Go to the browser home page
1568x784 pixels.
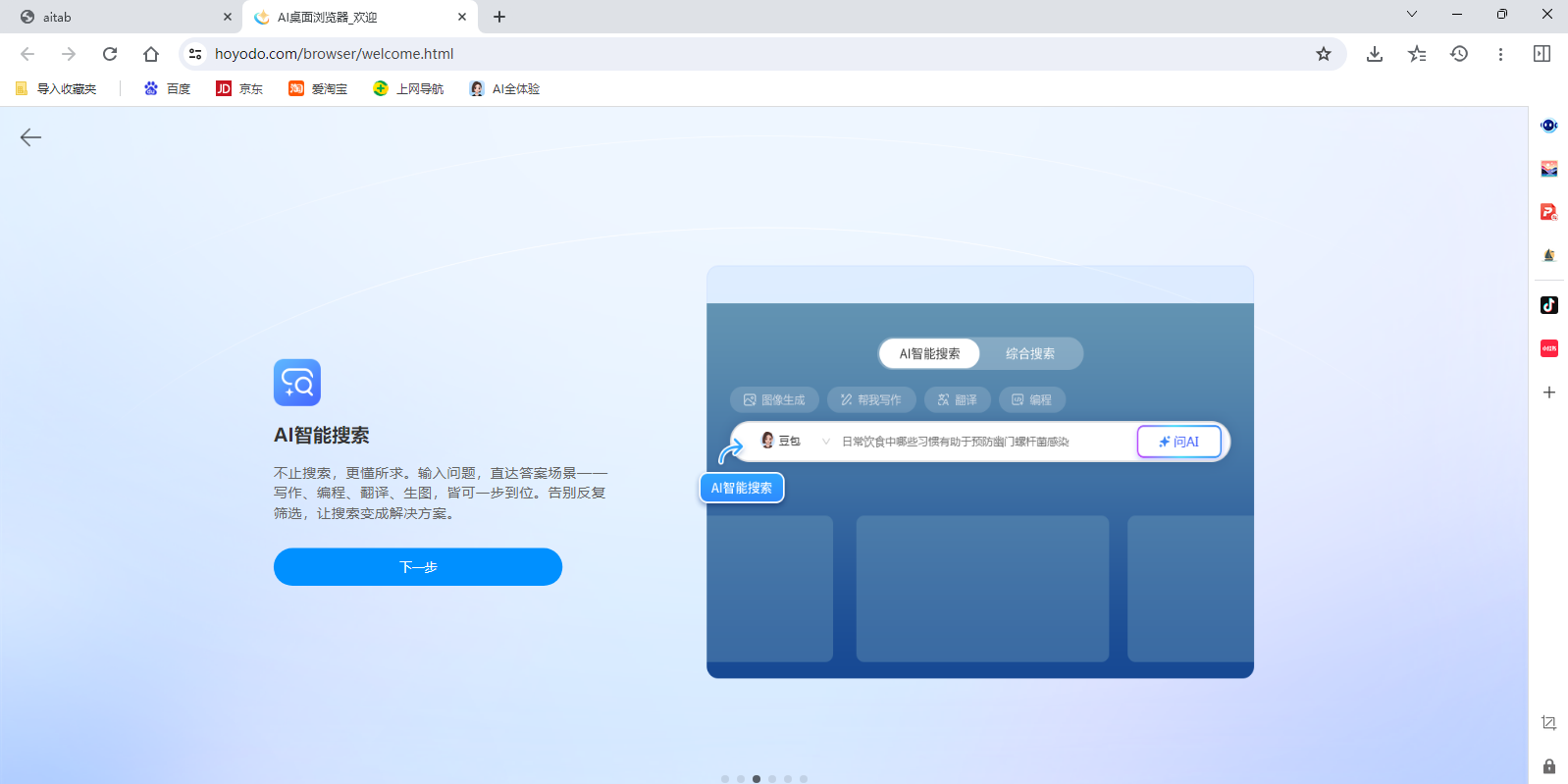click(x=151, y=54)
